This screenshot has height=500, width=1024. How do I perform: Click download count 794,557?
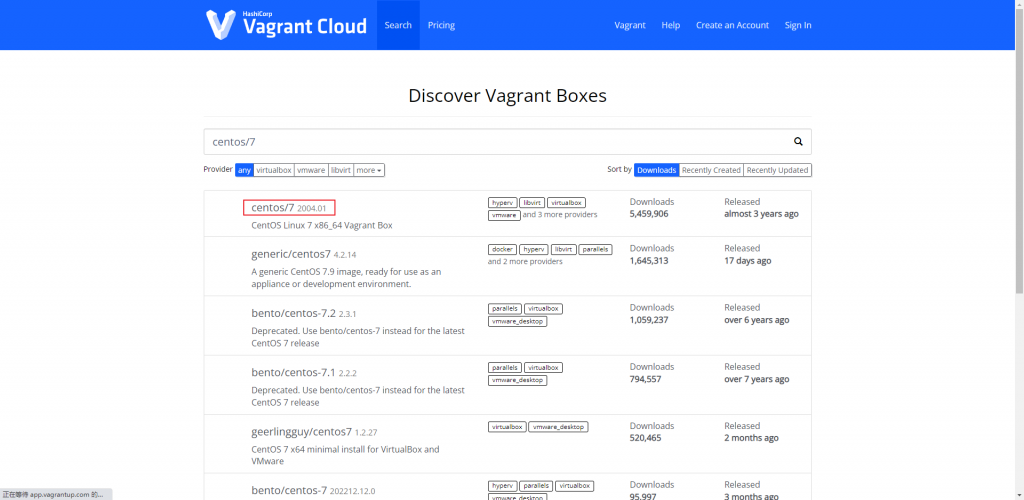click(645, 379)
